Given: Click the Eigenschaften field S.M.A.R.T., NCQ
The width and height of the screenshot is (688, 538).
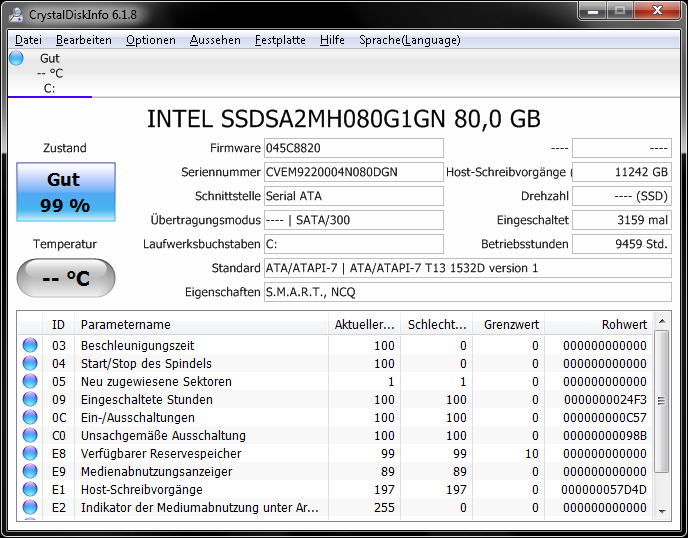Looking at the screenshot, I should pyautogui.click(x=468, y=292).
